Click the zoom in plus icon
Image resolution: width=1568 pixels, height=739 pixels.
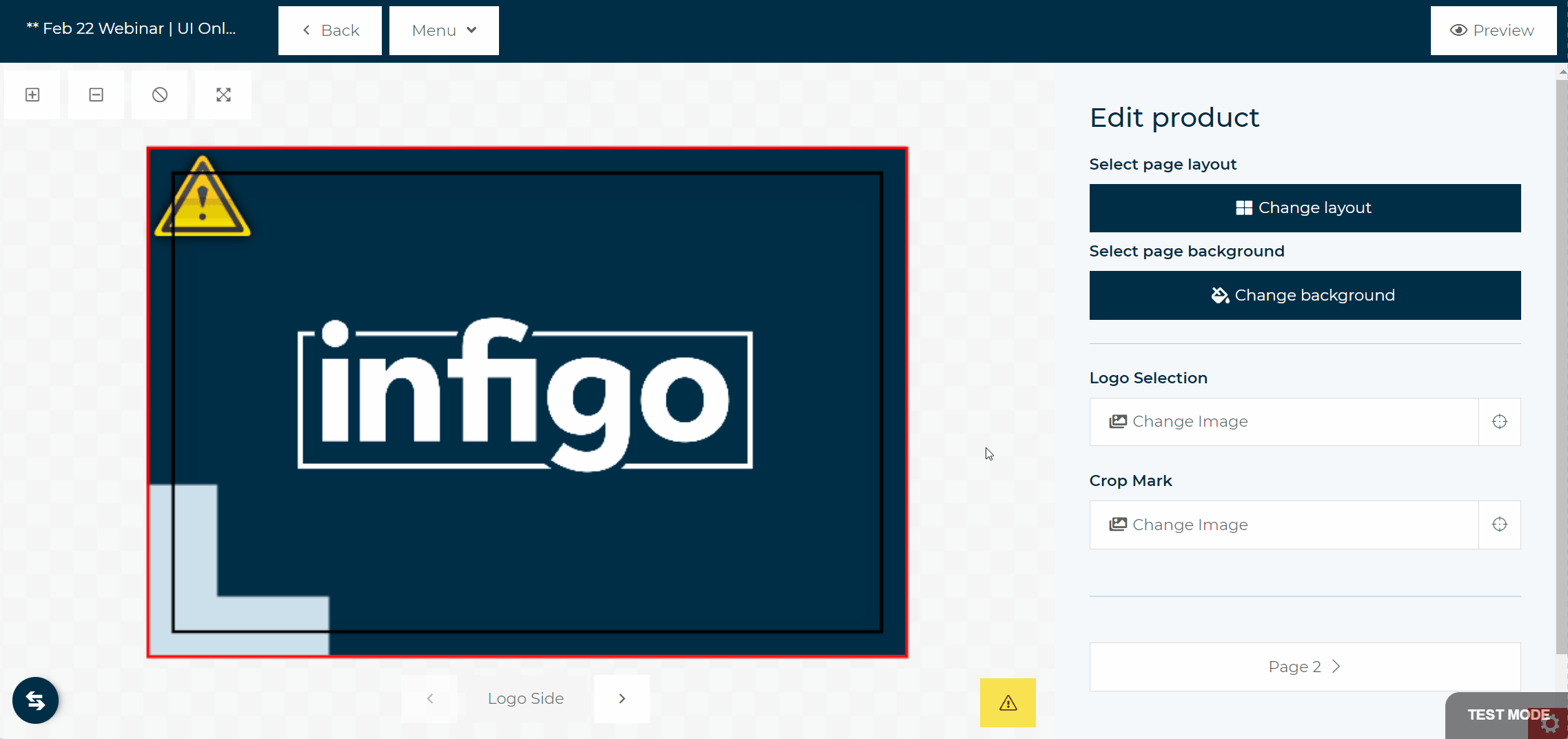32,94
